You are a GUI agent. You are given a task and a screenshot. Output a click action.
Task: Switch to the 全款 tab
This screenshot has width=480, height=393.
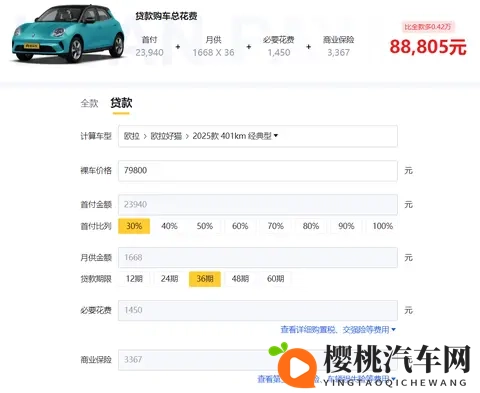(89, 103)
